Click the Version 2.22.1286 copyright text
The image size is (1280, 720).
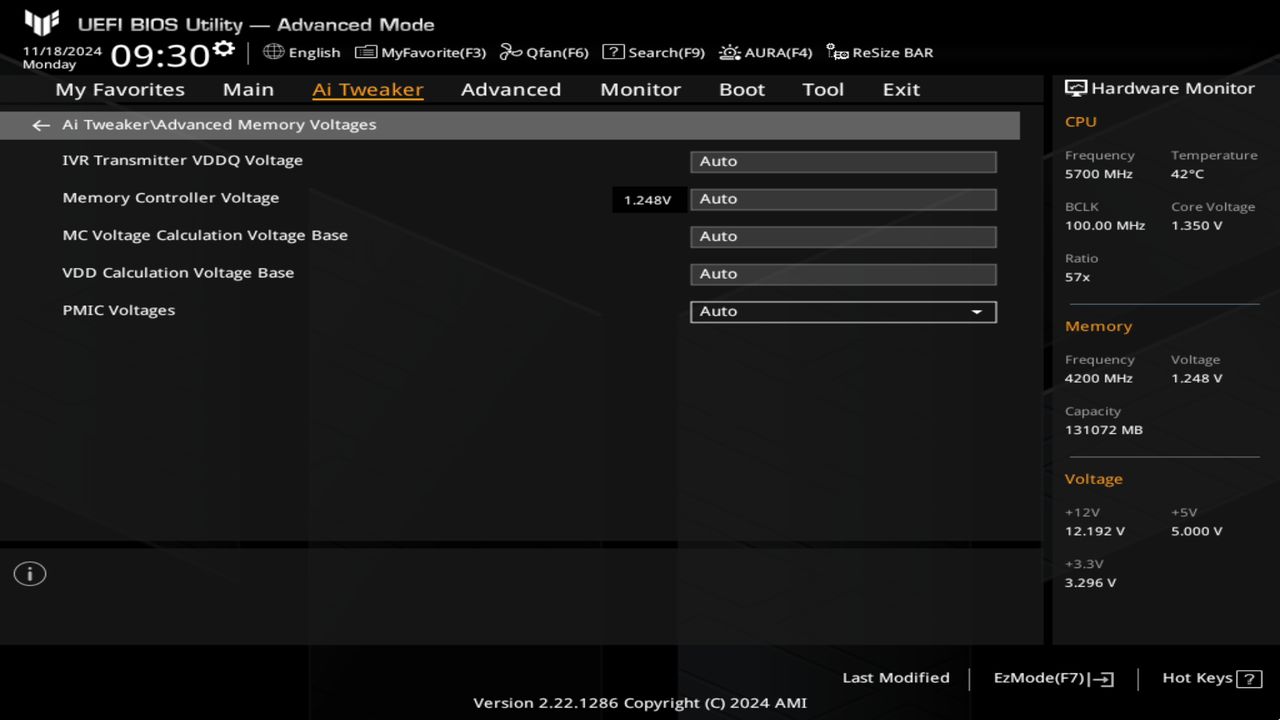[x=640, y=703]
